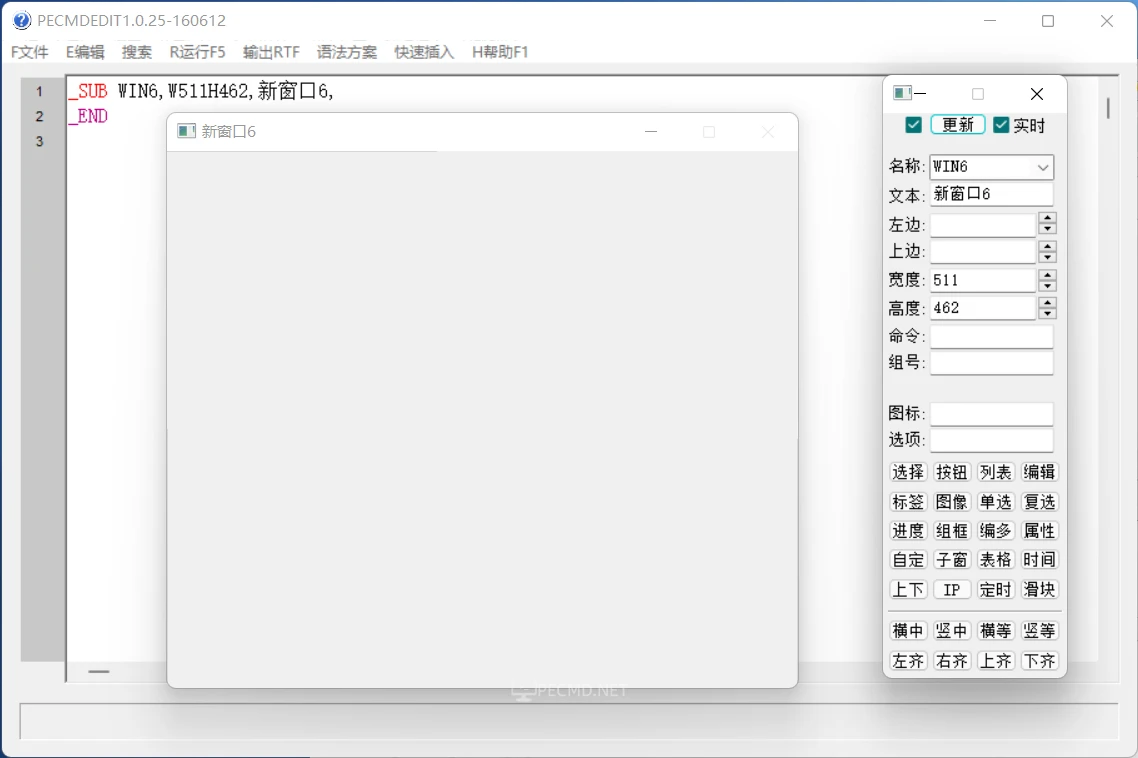Click the 图标 input field
The image size is (1138, 758).
(991, 414)
